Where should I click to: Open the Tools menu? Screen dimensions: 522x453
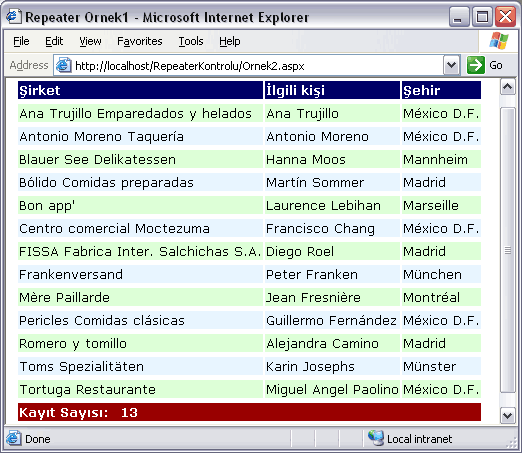pos(191,41)
